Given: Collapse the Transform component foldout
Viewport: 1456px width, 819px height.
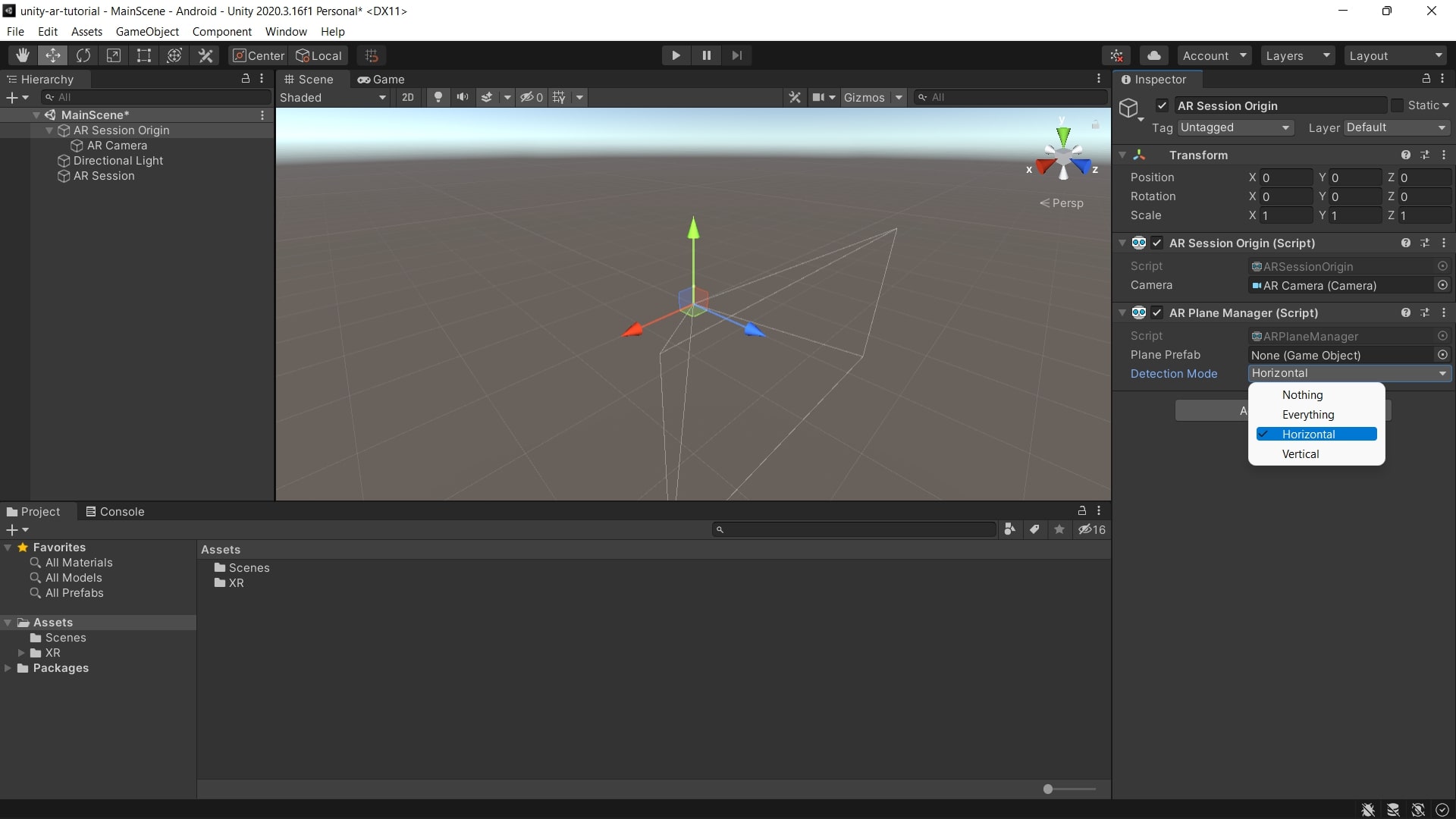Looking at the screenshot, I should click(x=1122, y=155).
